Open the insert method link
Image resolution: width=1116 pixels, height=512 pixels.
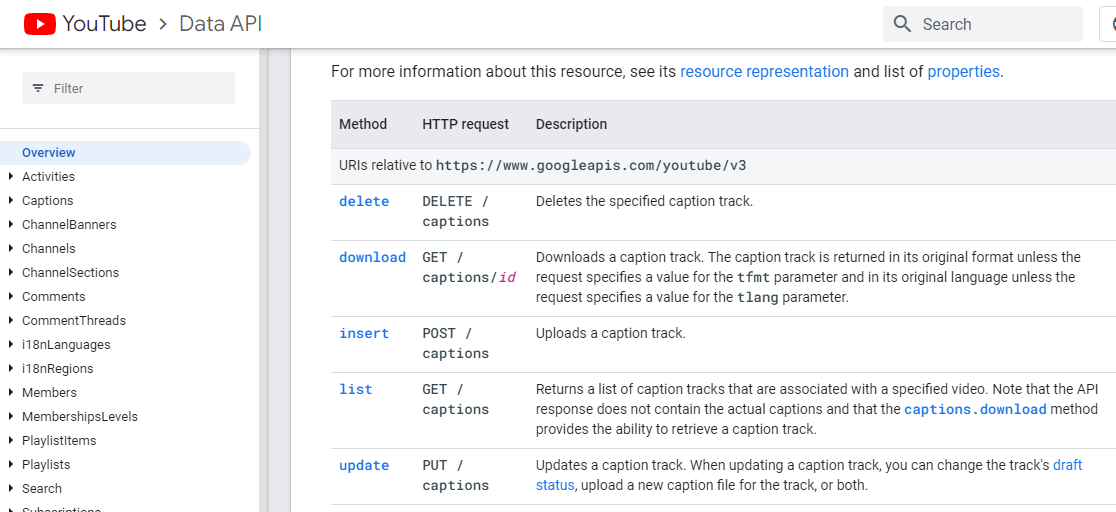(364, 333)
